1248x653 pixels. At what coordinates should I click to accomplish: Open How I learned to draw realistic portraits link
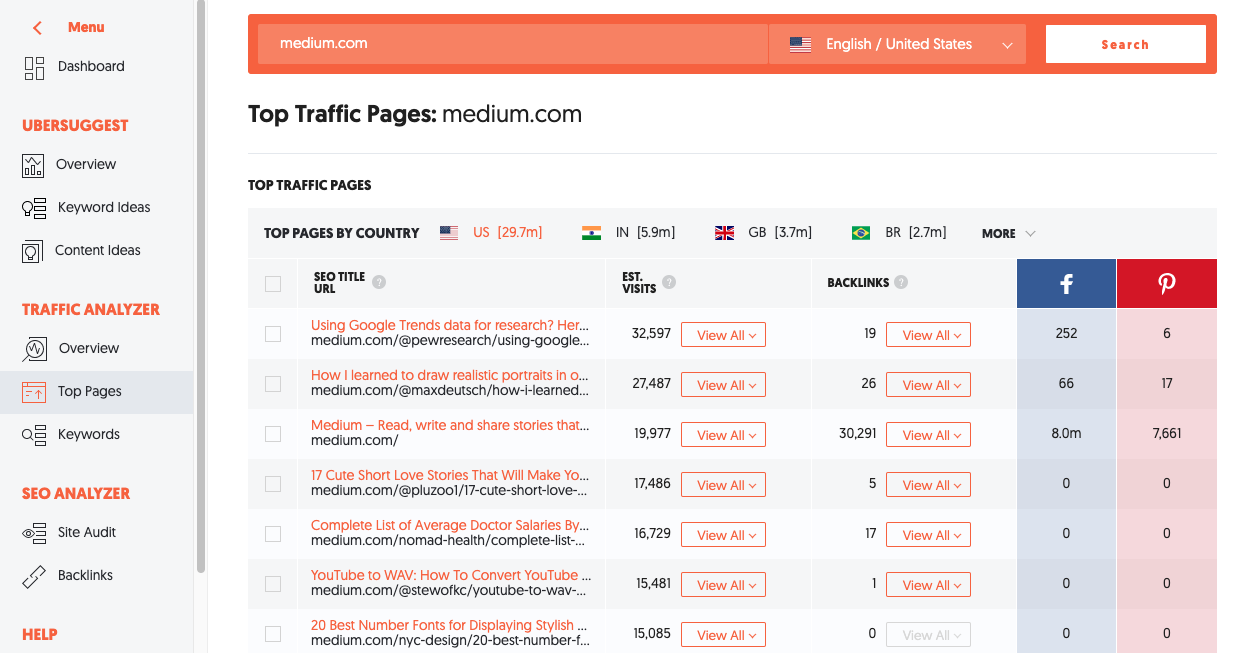tap(450, 375)
